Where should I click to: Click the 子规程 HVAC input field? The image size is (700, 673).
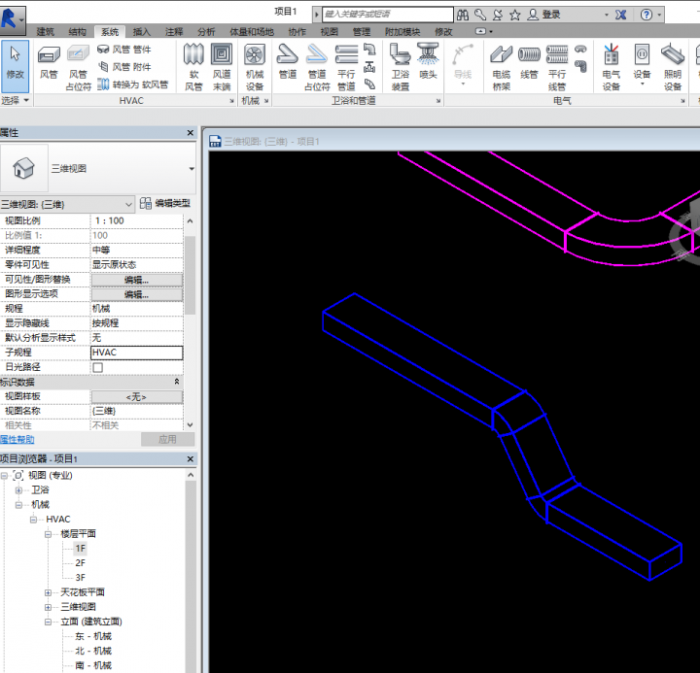coord(136,353)
